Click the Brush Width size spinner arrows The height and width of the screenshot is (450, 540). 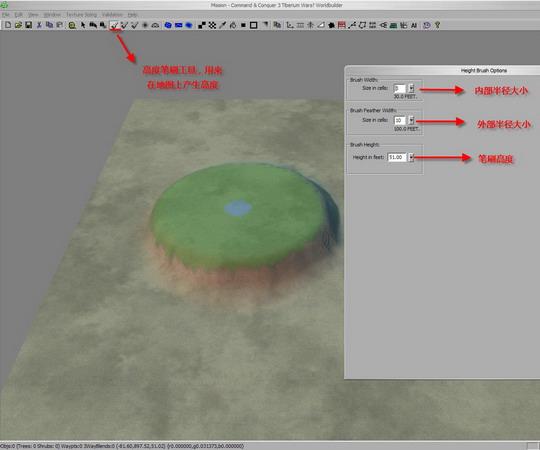coord(411,88)
